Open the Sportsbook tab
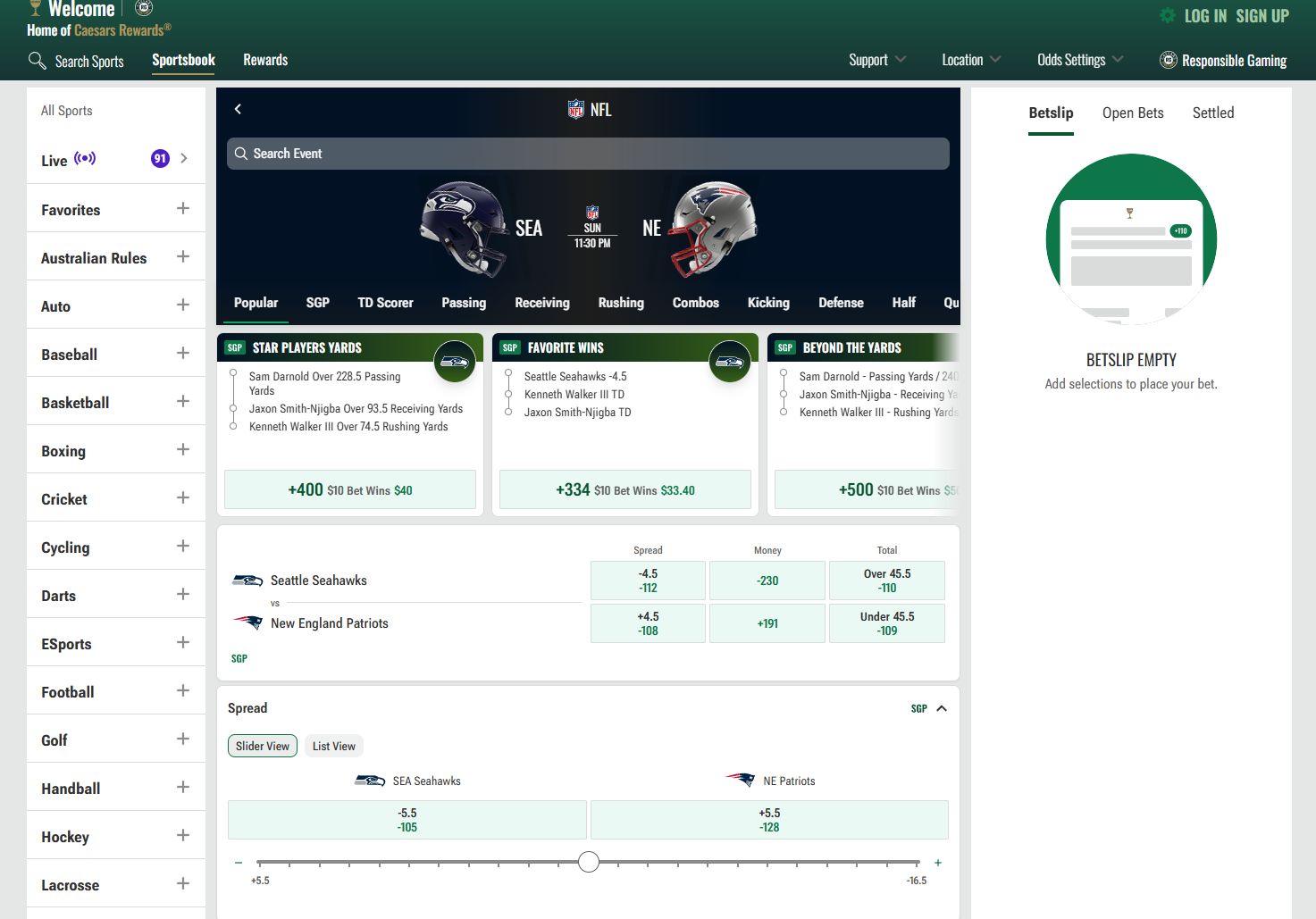Viewport: 1316px width, 919px height. [183, 60]
